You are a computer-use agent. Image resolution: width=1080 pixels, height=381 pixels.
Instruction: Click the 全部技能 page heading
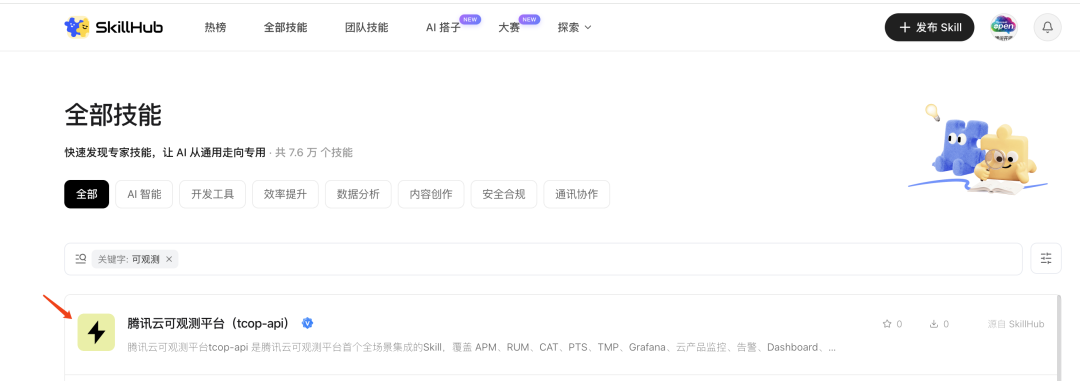tap(113, 115)
